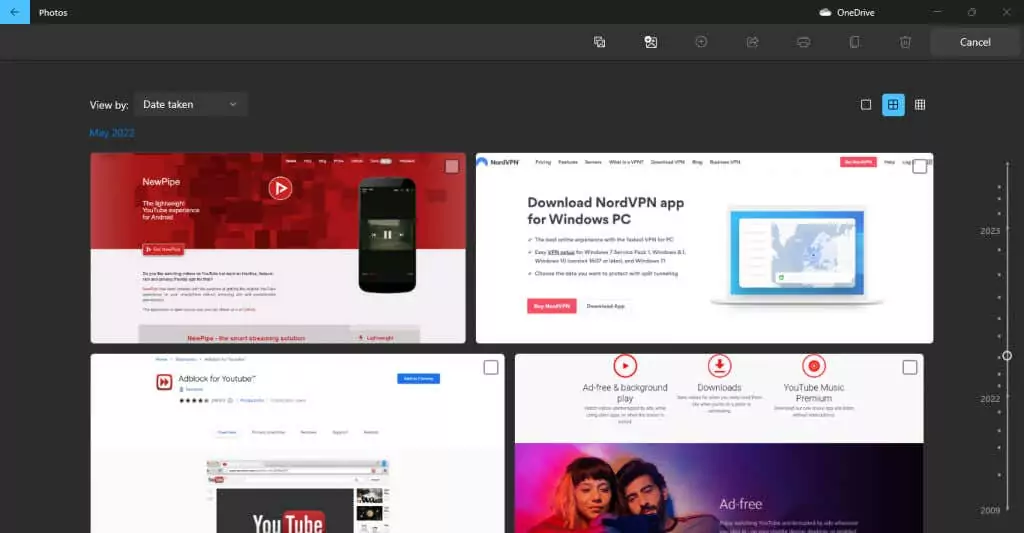Switch to small grid view

coord(920,105)
